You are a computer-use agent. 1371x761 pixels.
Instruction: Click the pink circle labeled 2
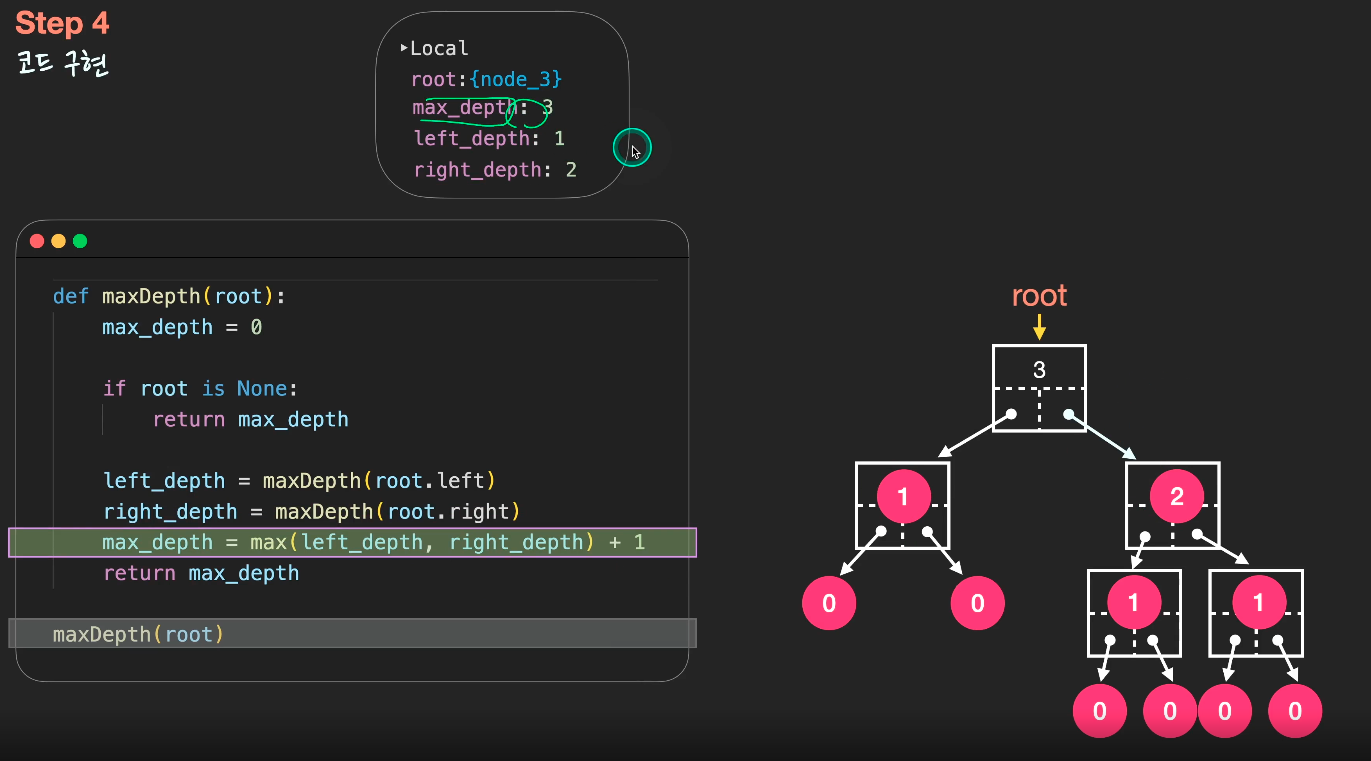point(1176,497)
